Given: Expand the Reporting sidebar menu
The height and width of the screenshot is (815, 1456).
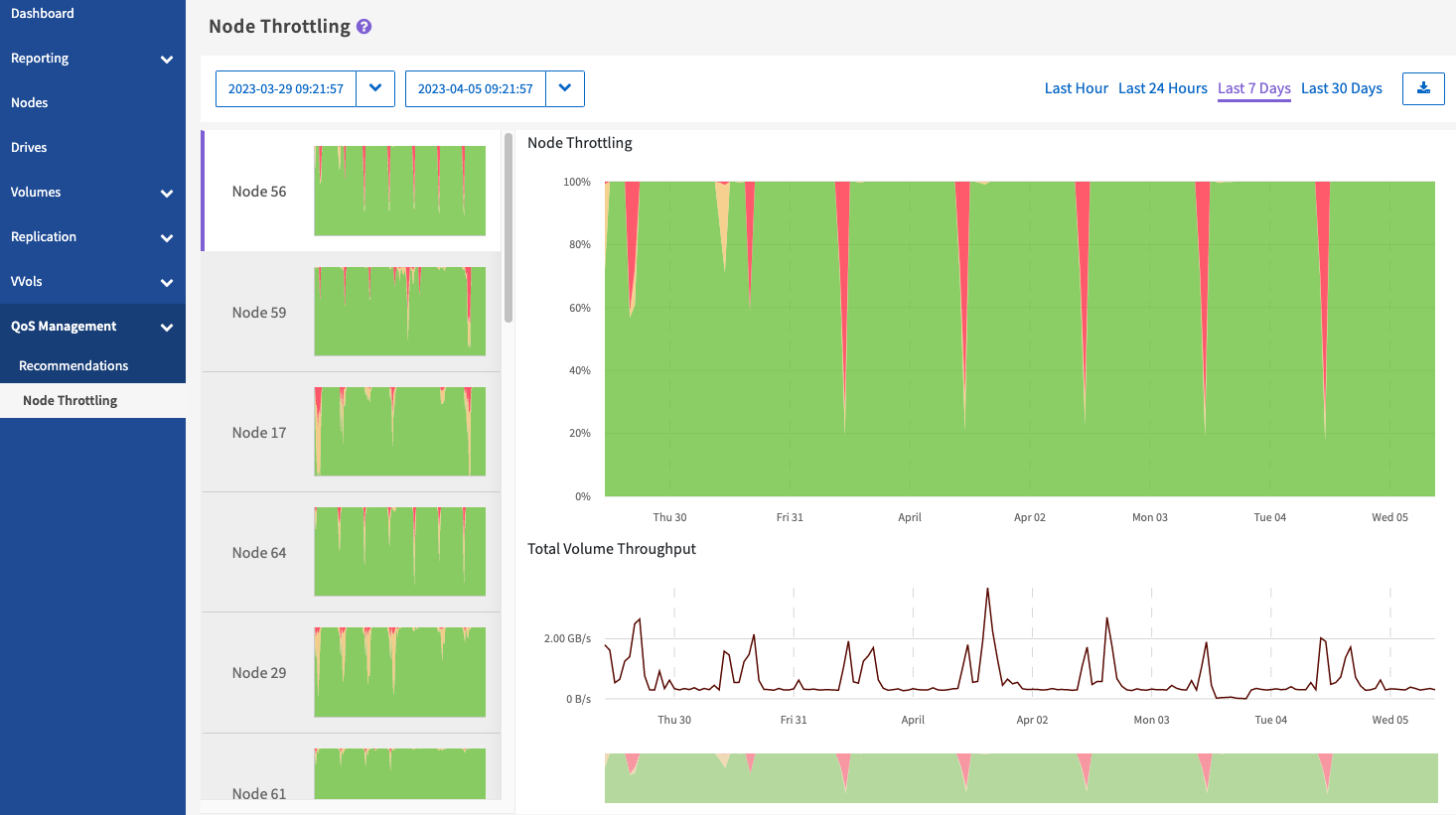Looking at the screenshot, I should point(167,59).
